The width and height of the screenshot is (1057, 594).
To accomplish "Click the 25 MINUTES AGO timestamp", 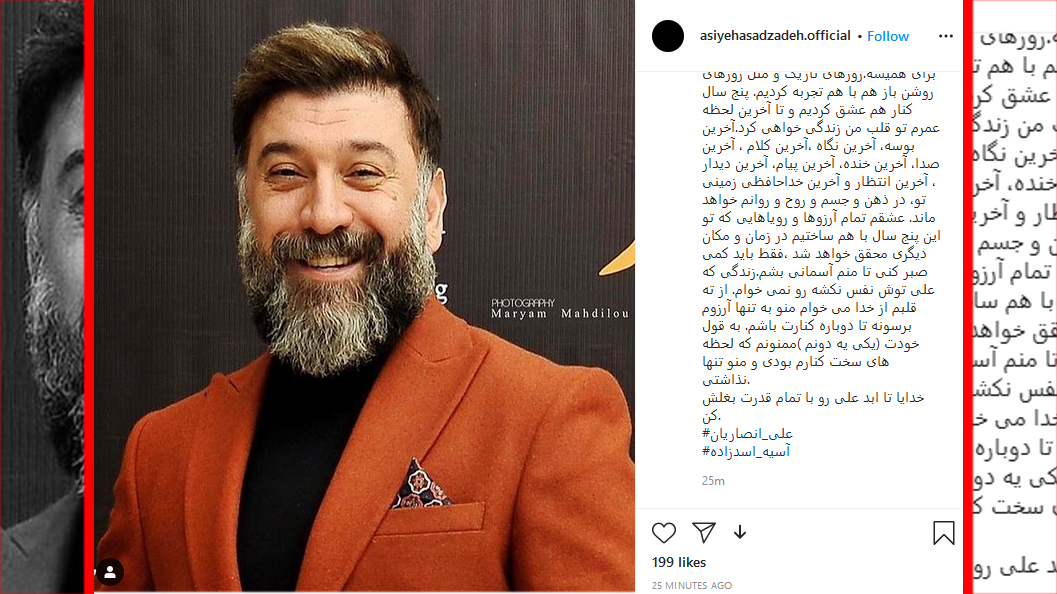I will tap(692, 585).
